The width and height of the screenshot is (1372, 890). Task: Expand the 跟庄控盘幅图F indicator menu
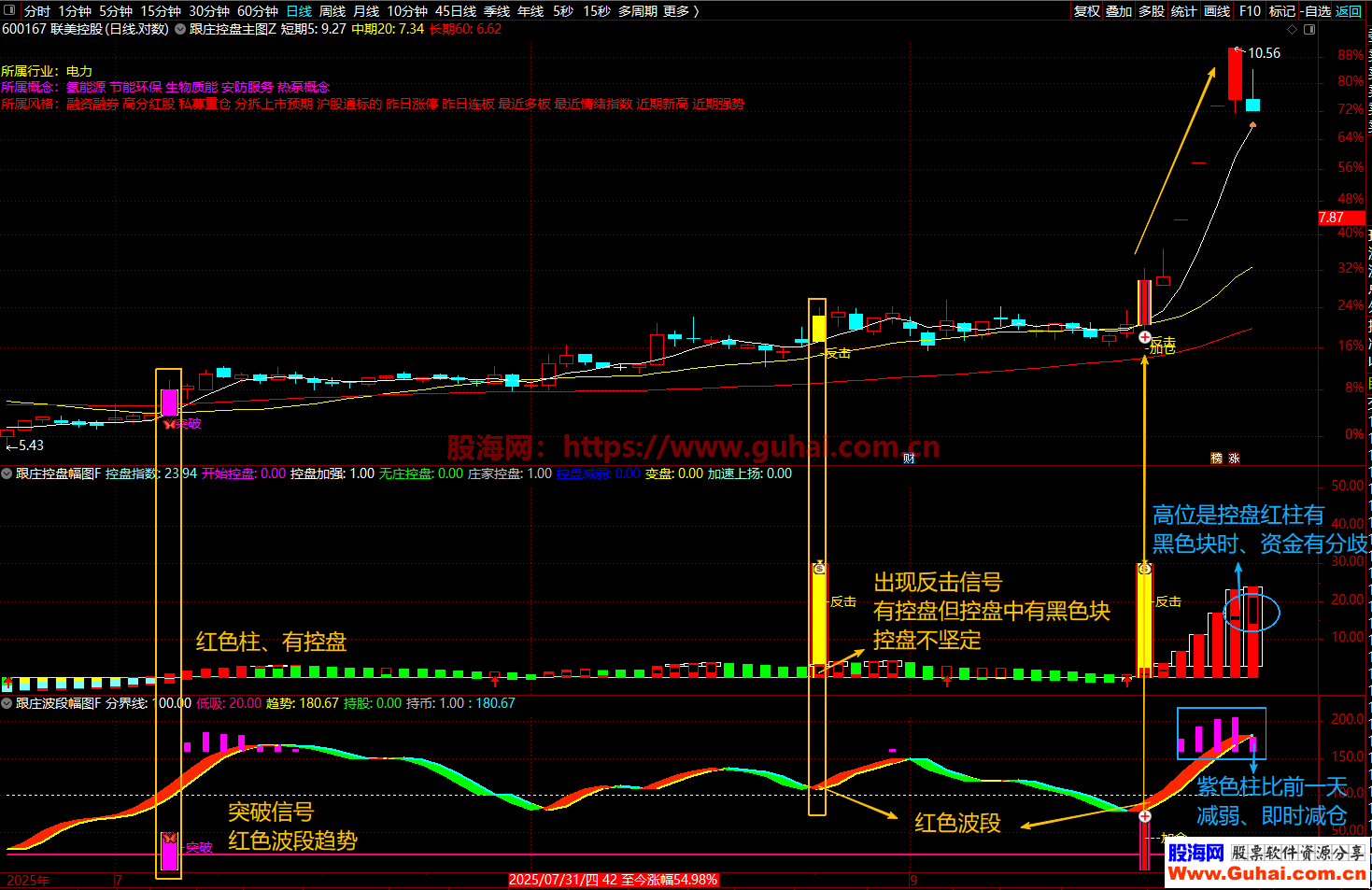[7, 473]
